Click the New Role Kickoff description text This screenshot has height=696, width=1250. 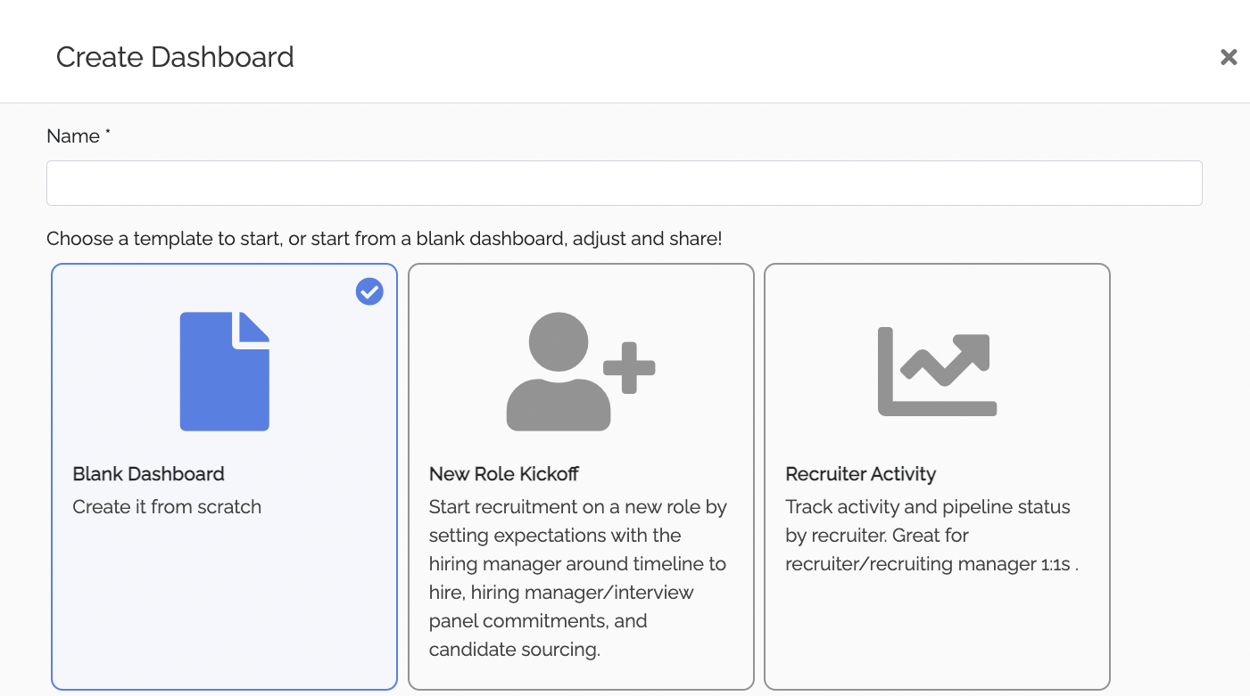point(580,564)
